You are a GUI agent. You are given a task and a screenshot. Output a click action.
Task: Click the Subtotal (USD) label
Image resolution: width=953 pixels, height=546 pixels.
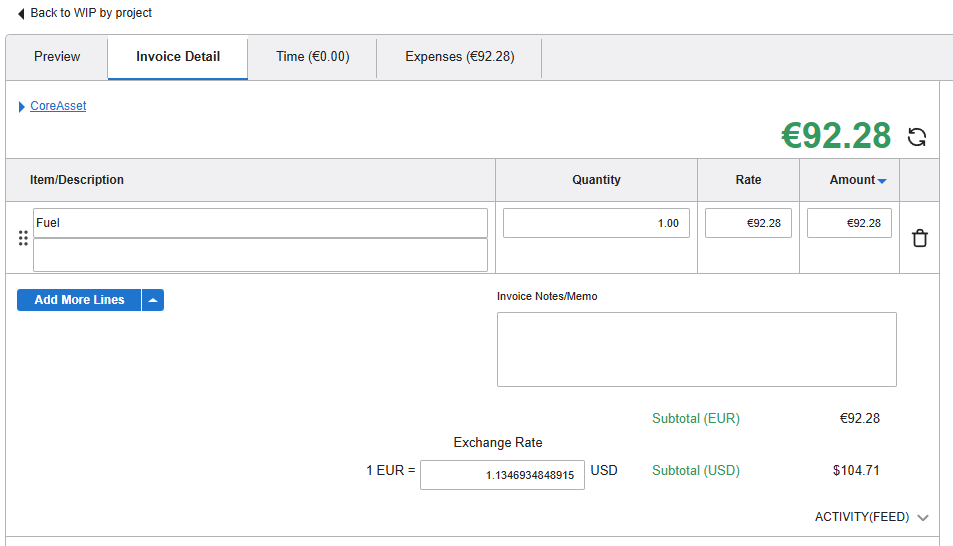point(696,471)
